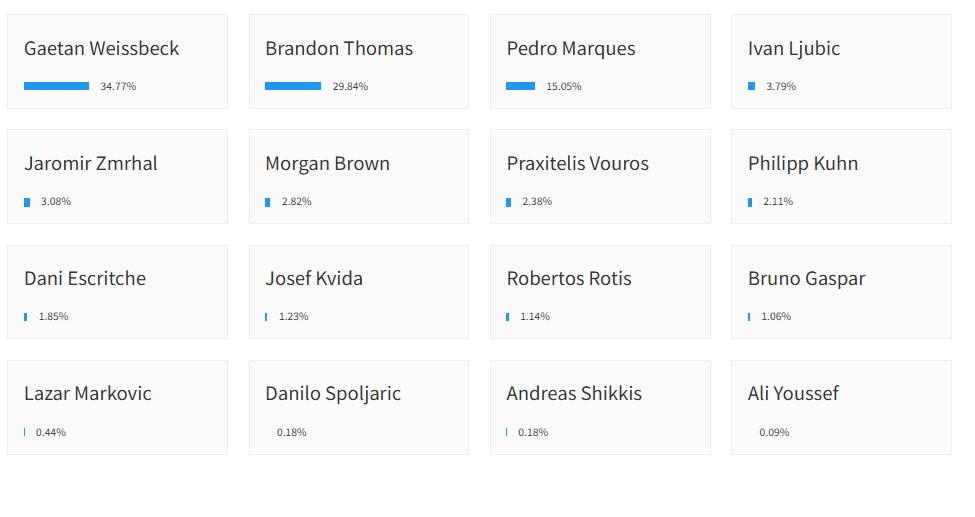Select the Morgan Brown name

click(327, 163)
